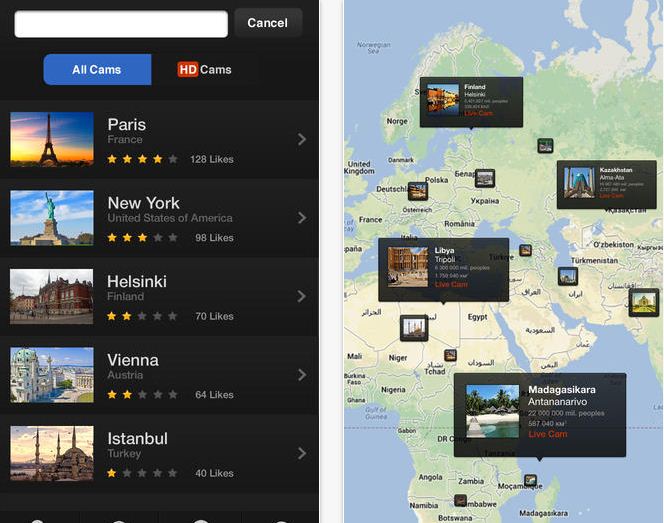Open Live Cam link in Libya popup

pyautogui.click(x=451, y=285)
